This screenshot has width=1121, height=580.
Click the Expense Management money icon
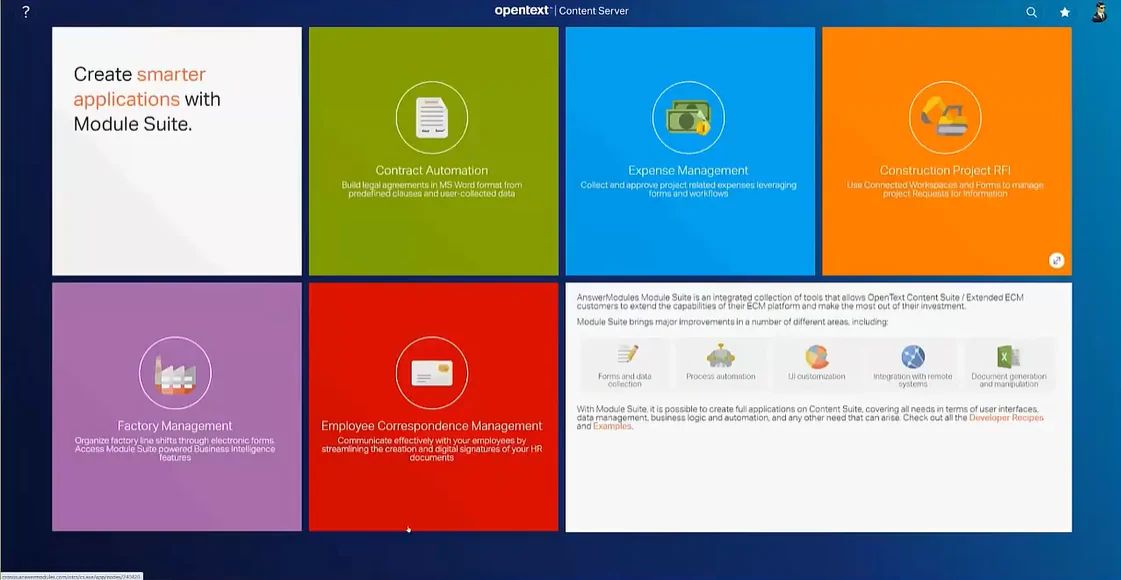[x=688, y=117]
